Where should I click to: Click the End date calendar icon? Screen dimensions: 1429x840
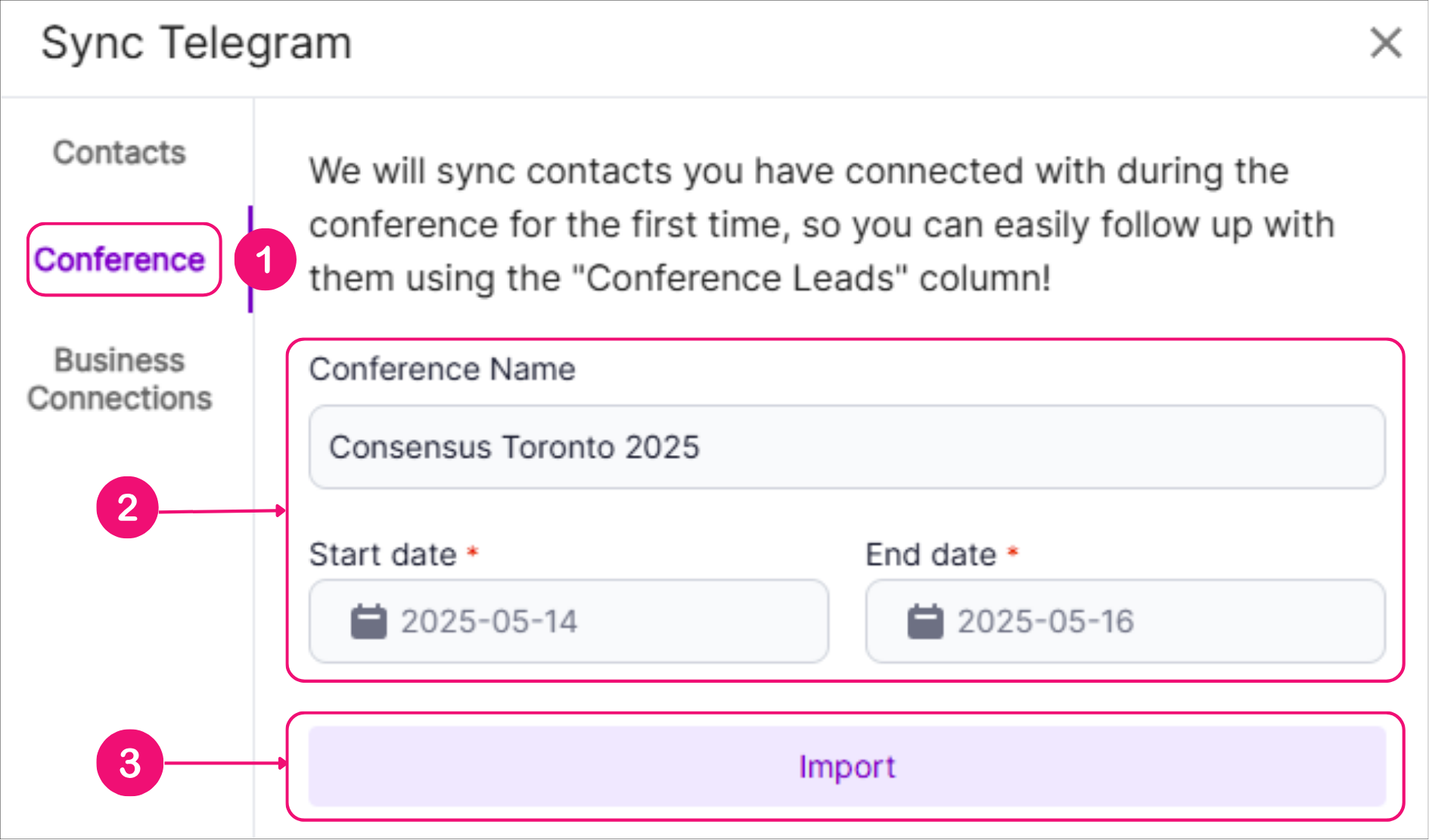924,621
